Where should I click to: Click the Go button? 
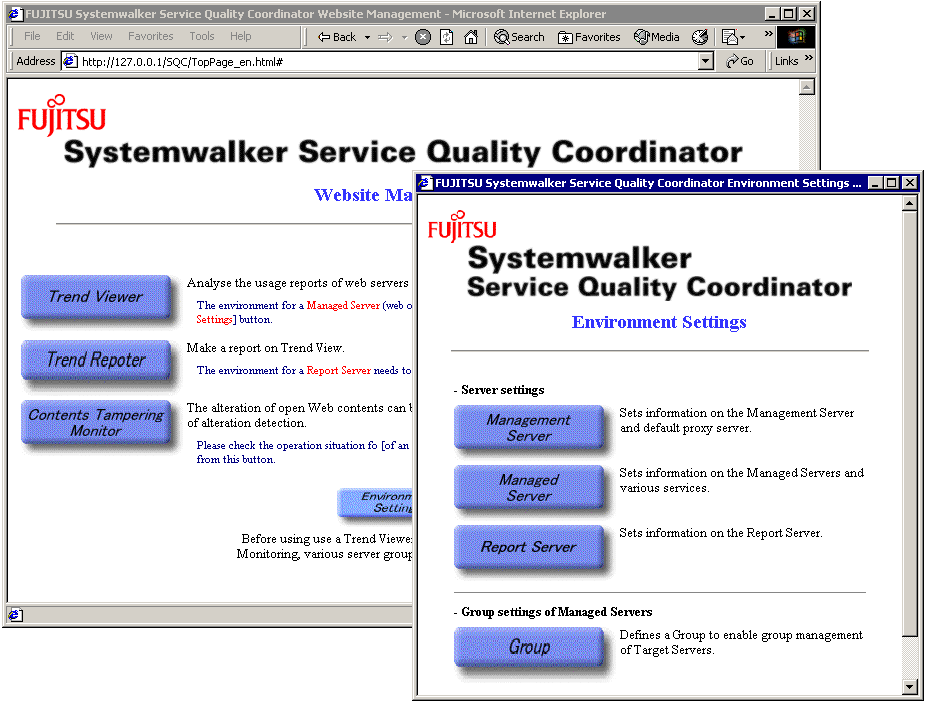tap(740, 61)
